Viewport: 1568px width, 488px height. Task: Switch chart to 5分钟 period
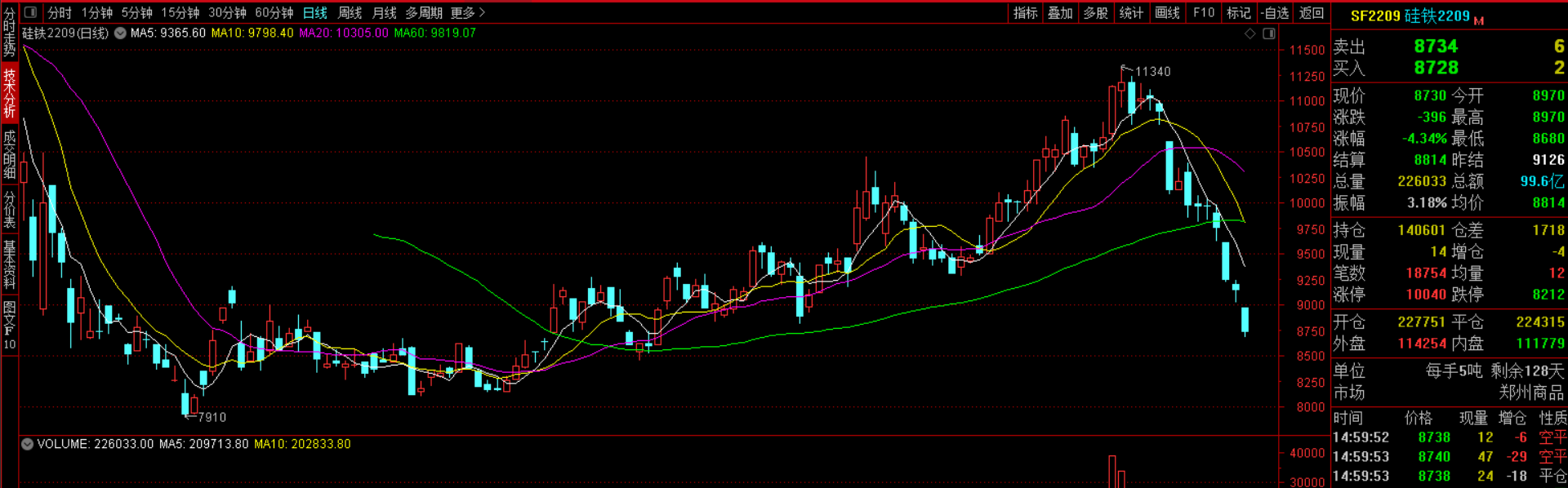click(x=136, y=13)
